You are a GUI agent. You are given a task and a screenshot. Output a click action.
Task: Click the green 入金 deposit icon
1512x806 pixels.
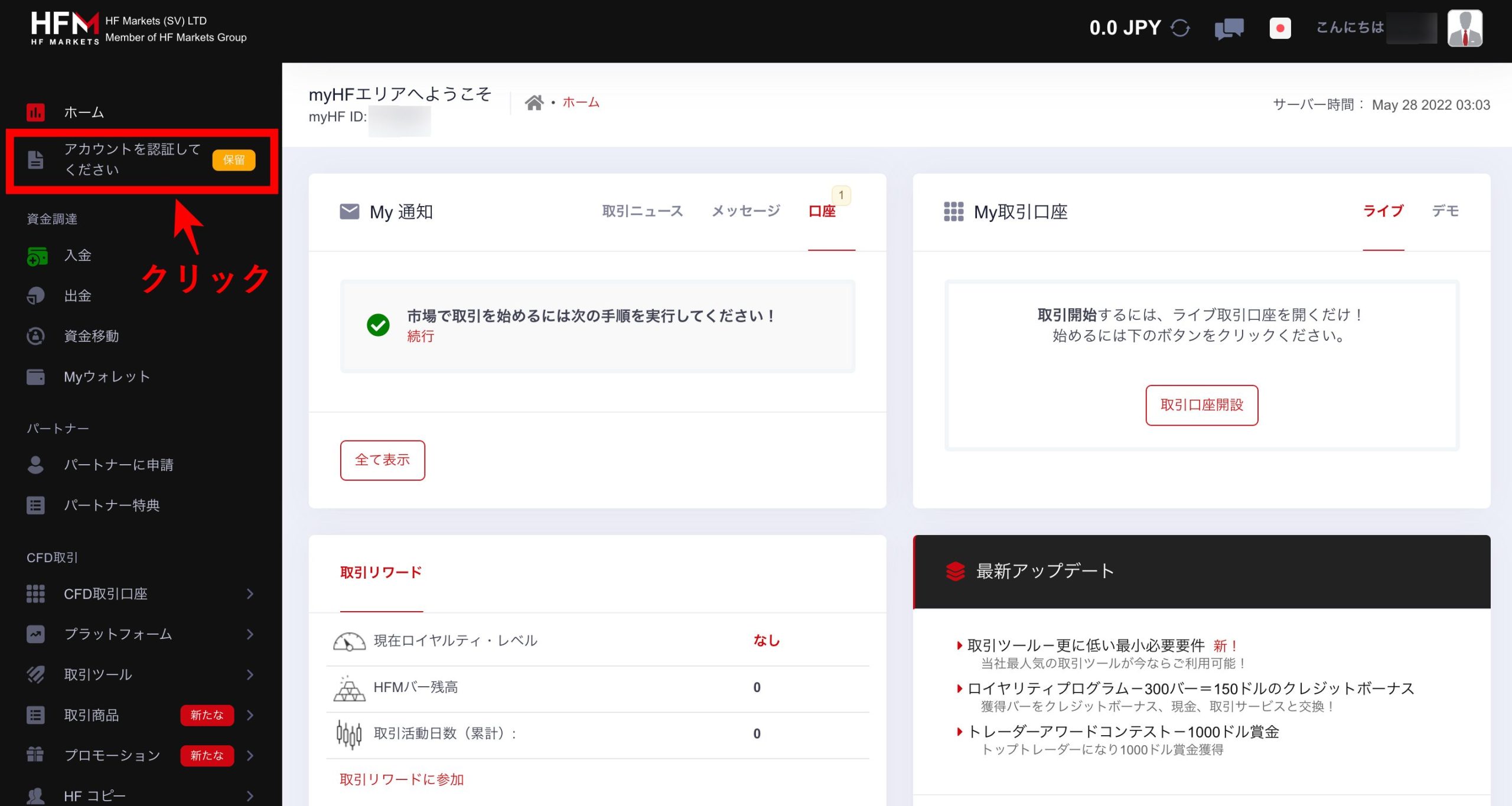point(36,256)
